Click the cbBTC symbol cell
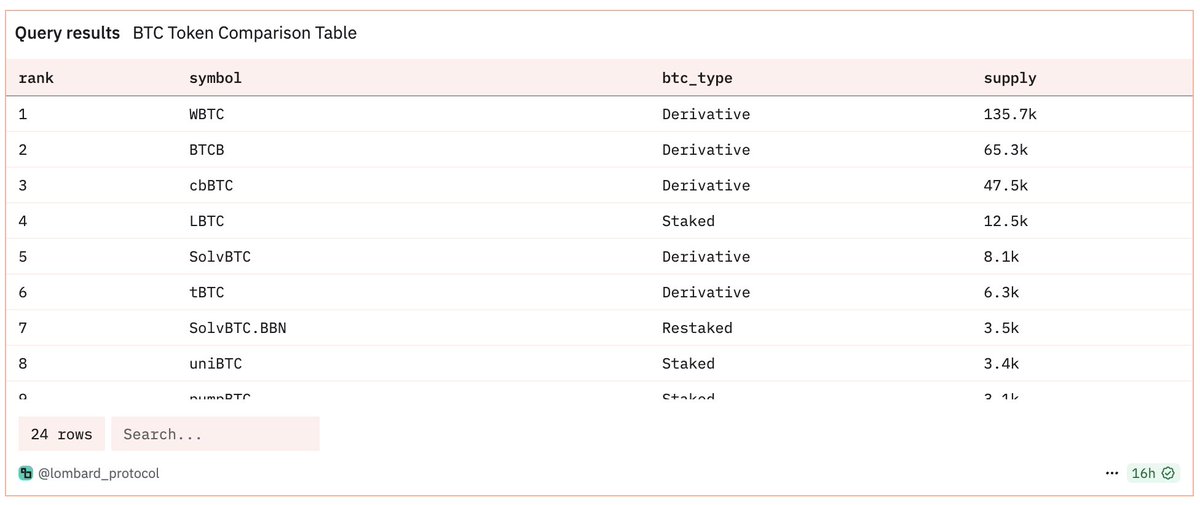This screenshot has height=505, width=1200. (x=211, y=186)
